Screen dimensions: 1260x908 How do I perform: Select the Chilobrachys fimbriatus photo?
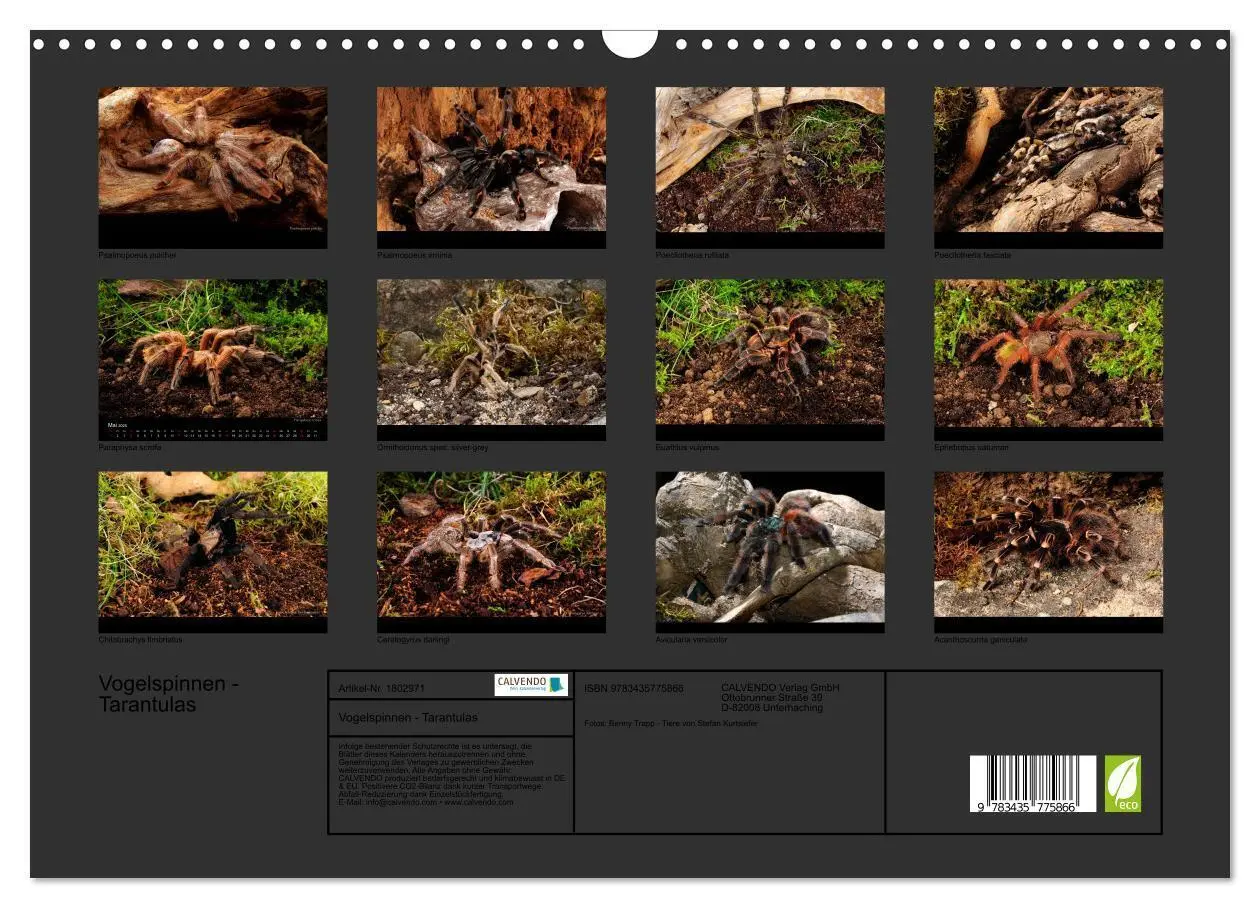212,552
